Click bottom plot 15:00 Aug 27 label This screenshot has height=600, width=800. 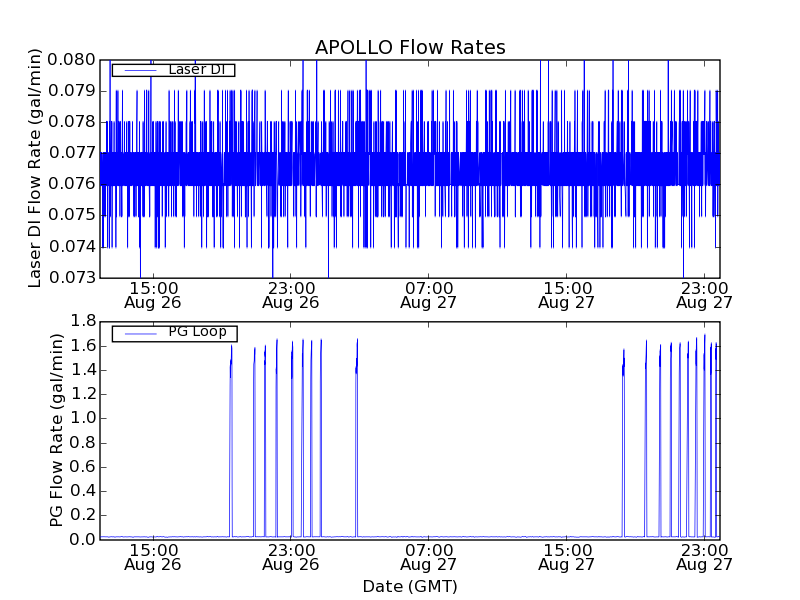[x=566, y=557]
